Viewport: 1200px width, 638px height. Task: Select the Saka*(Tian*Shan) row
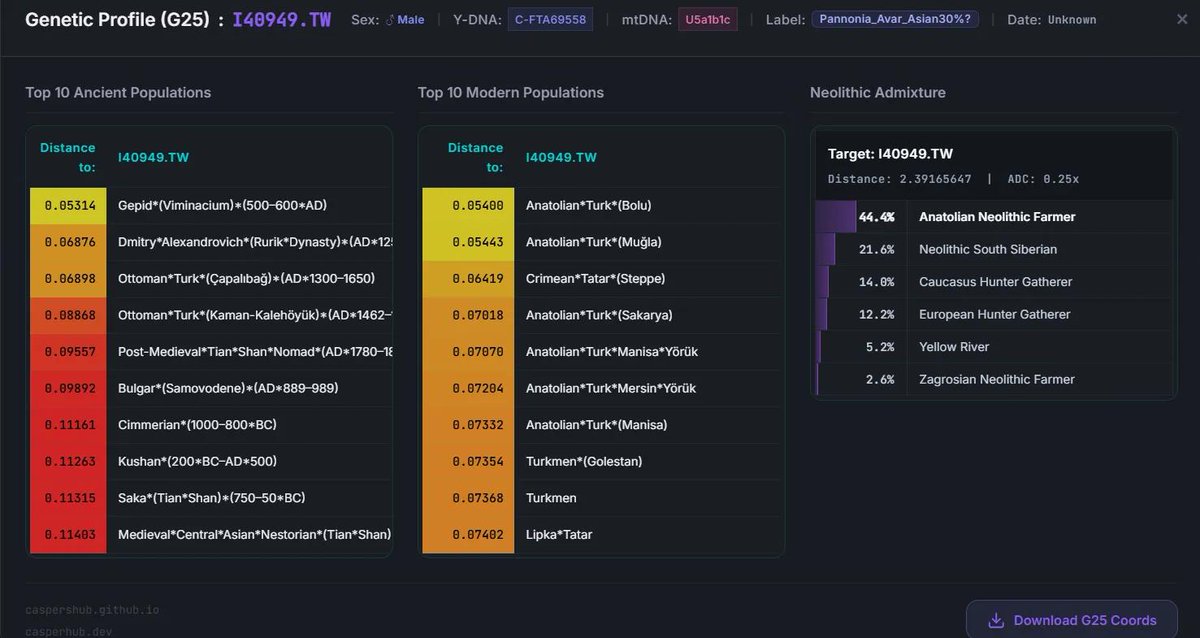coord(209,497)
